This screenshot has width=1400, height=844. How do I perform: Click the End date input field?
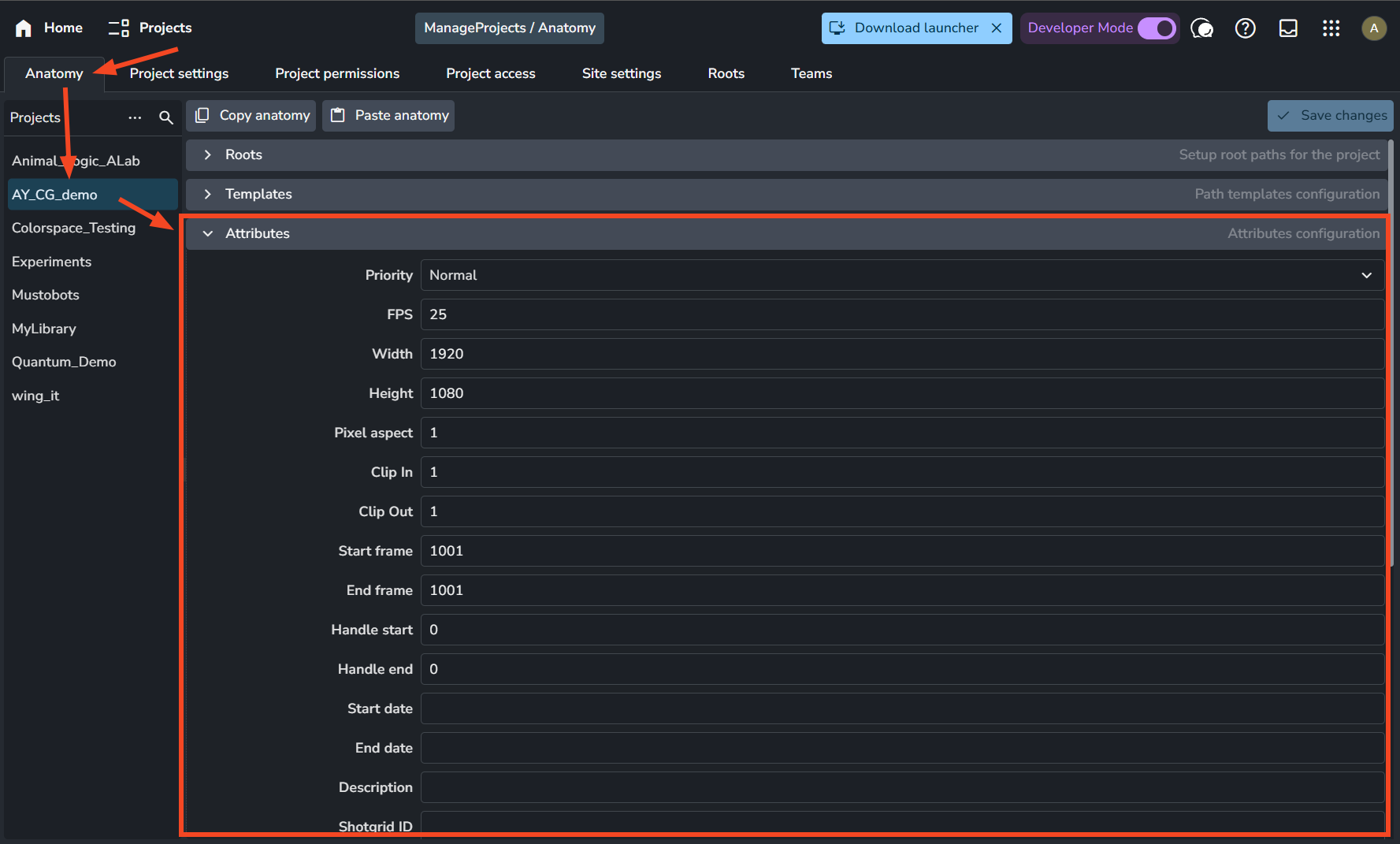pos(902,748)
